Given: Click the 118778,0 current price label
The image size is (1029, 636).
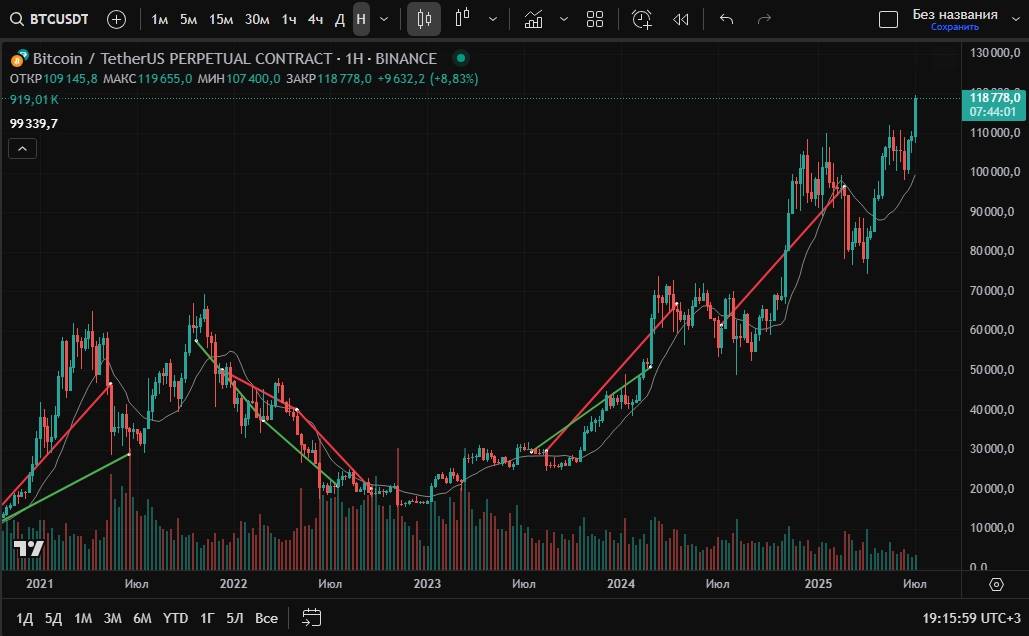Looking at the screenshot, I should coord(995,97).
